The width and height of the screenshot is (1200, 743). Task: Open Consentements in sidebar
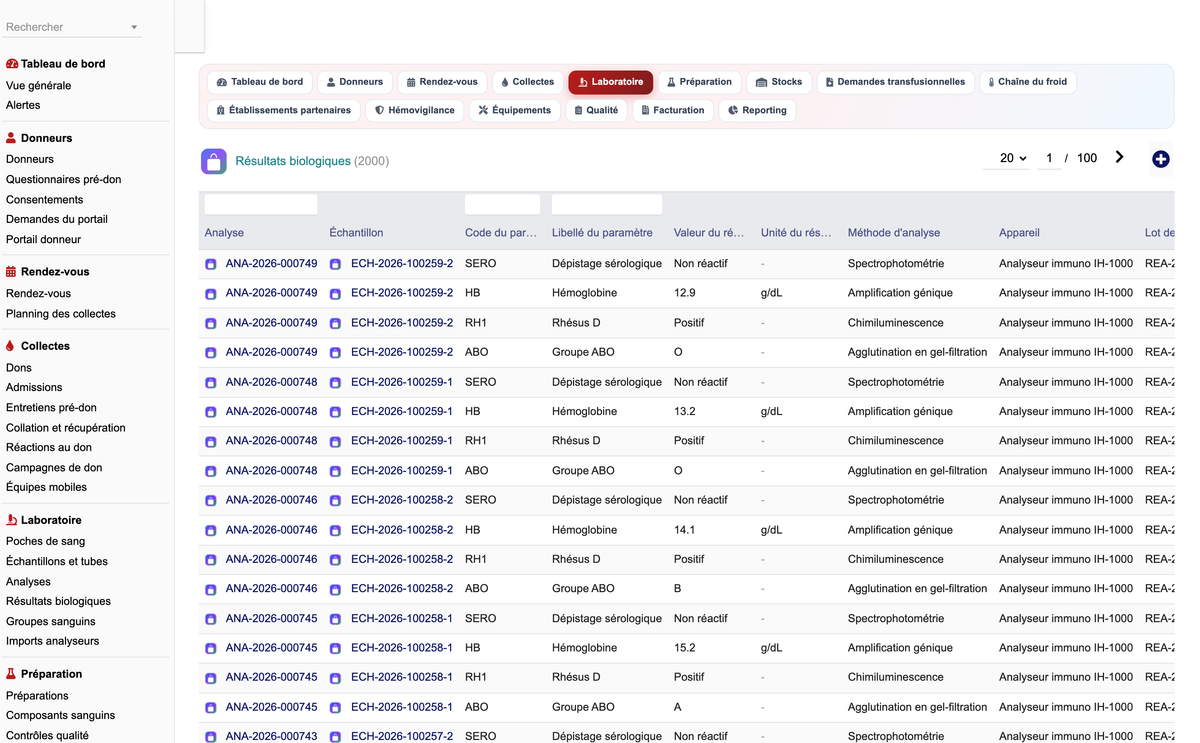[x=45, y=200]
